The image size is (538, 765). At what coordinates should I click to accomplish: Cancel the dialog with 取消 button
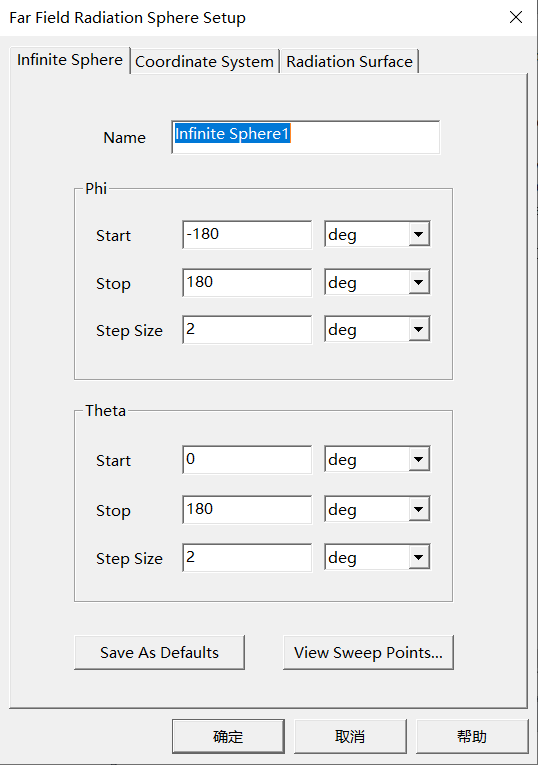click(x=350, y=736)
